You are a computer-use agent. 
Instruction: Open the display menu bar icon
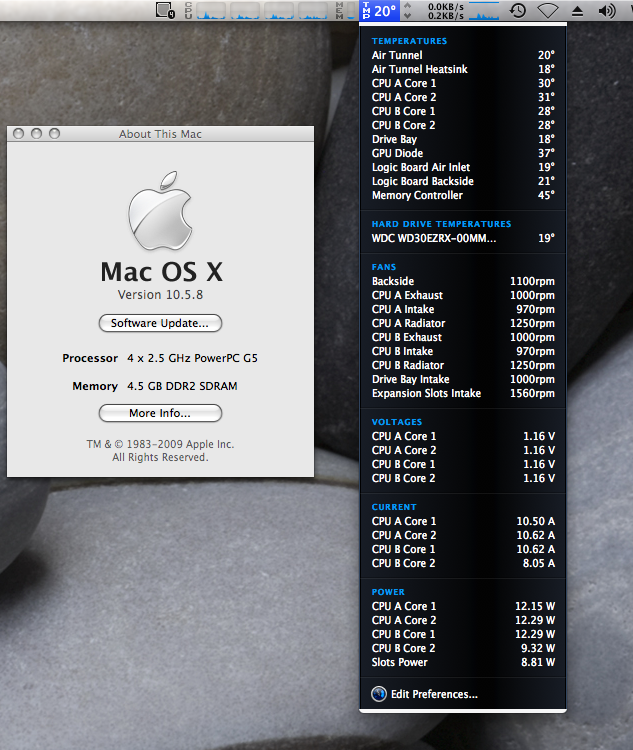coord(166,10)
